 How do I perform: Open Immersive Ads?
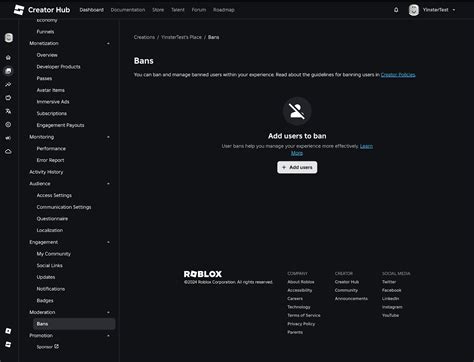pos(53,102)
